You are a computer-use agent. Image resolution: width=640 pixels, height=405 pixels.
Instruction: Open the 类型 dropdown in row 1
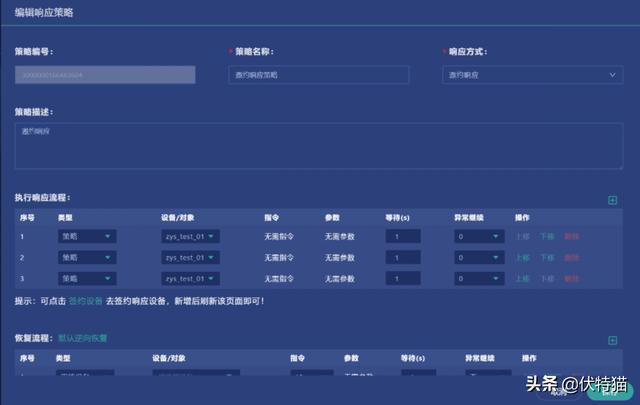tap(87, 236)
